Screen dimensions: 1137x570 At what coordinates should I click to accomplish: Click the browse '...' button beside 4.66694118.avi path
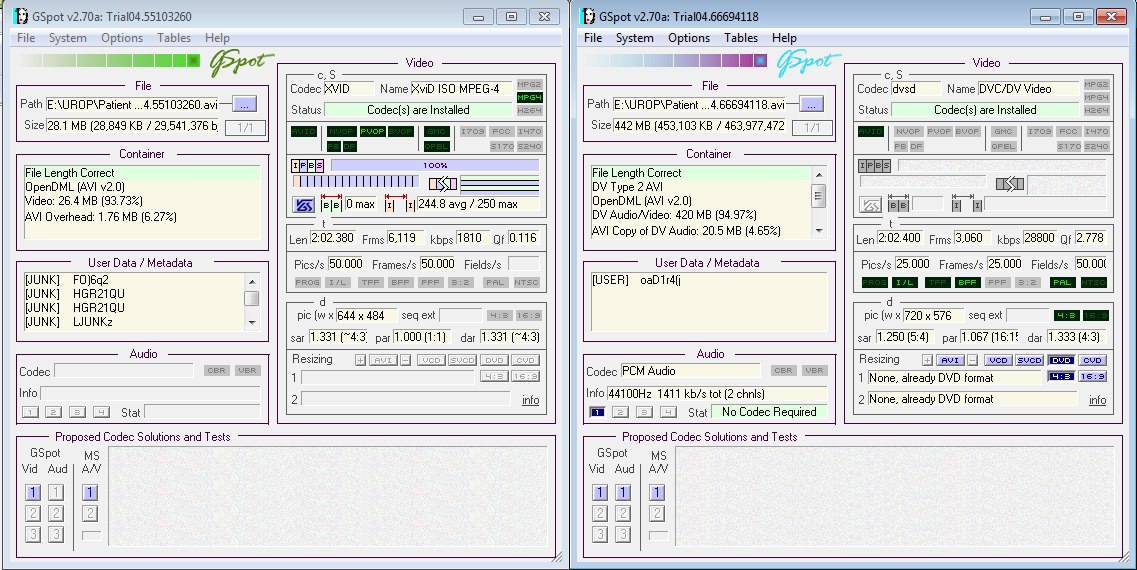pyautogui.click(x=811, y=104)
